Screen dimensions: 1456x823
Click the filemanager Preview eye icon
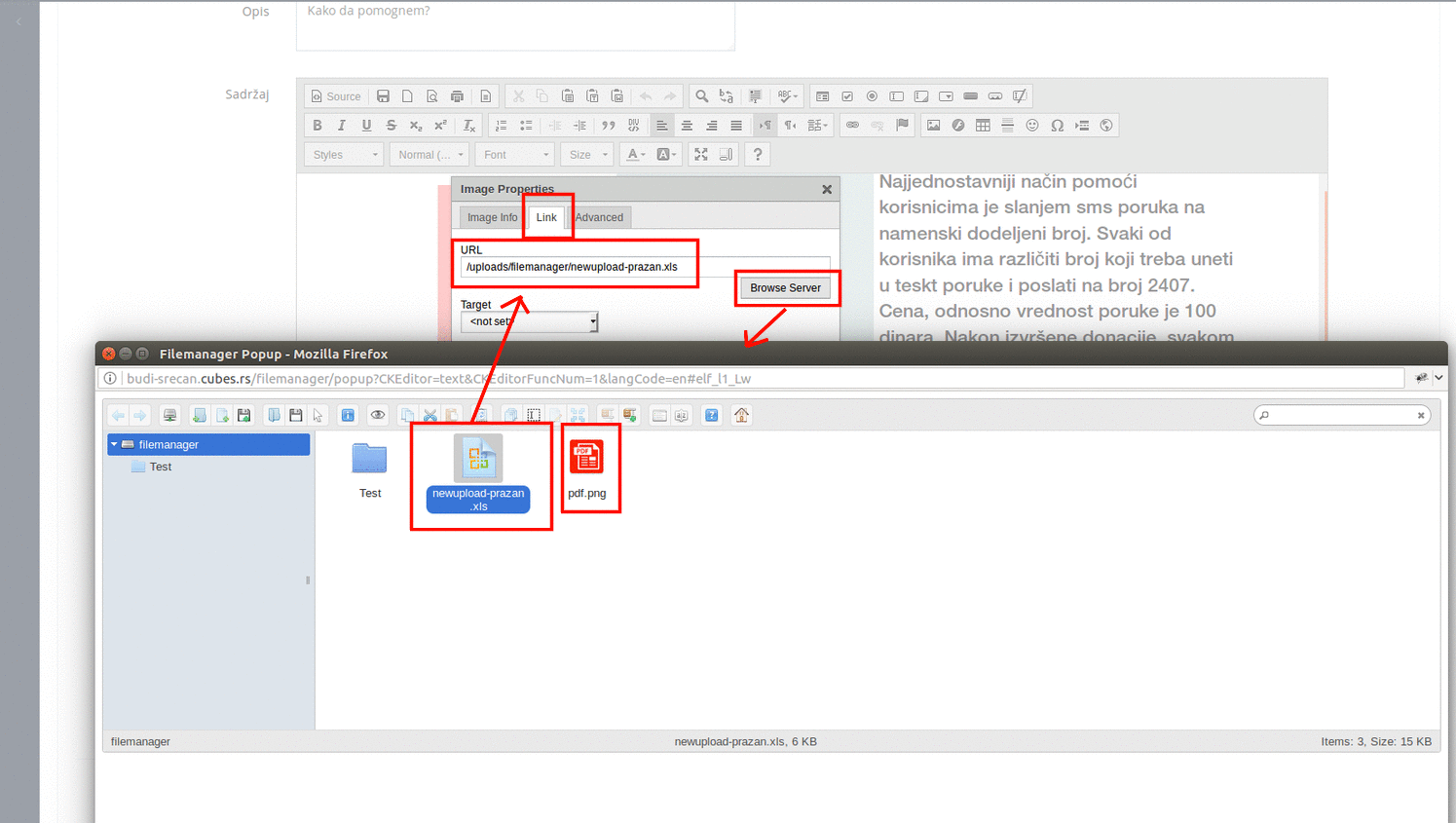pyautogui.click(x=378, y=416)
